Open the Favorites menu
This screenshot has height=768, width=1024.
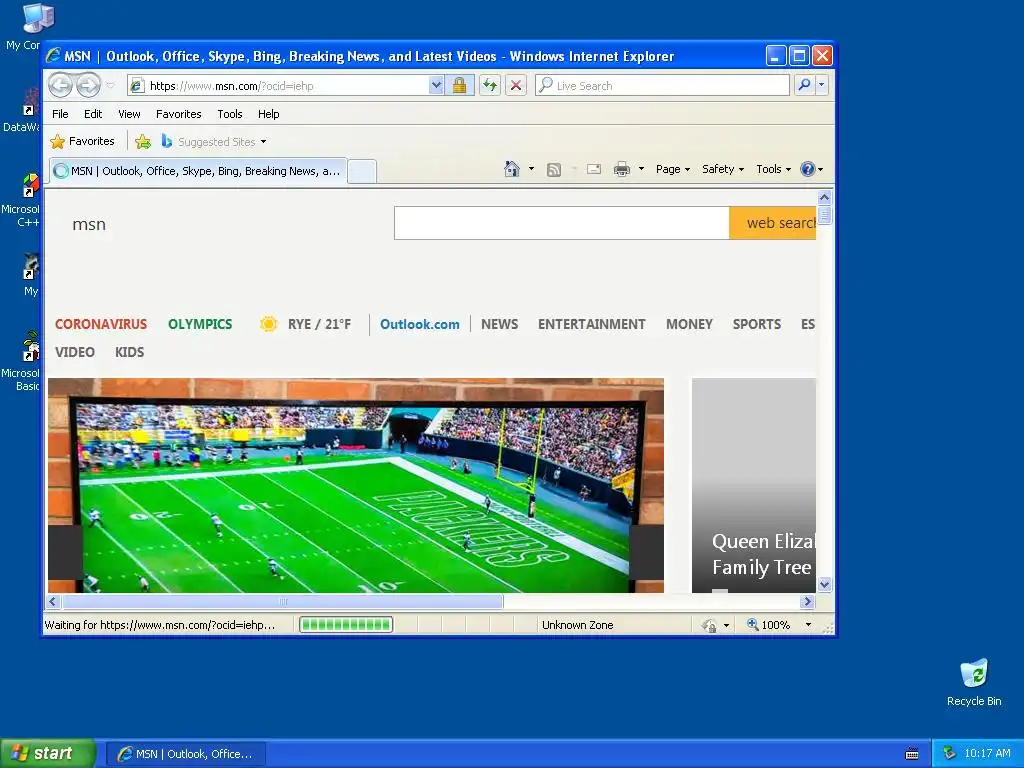pyautogui.click(x=178, y=114)
